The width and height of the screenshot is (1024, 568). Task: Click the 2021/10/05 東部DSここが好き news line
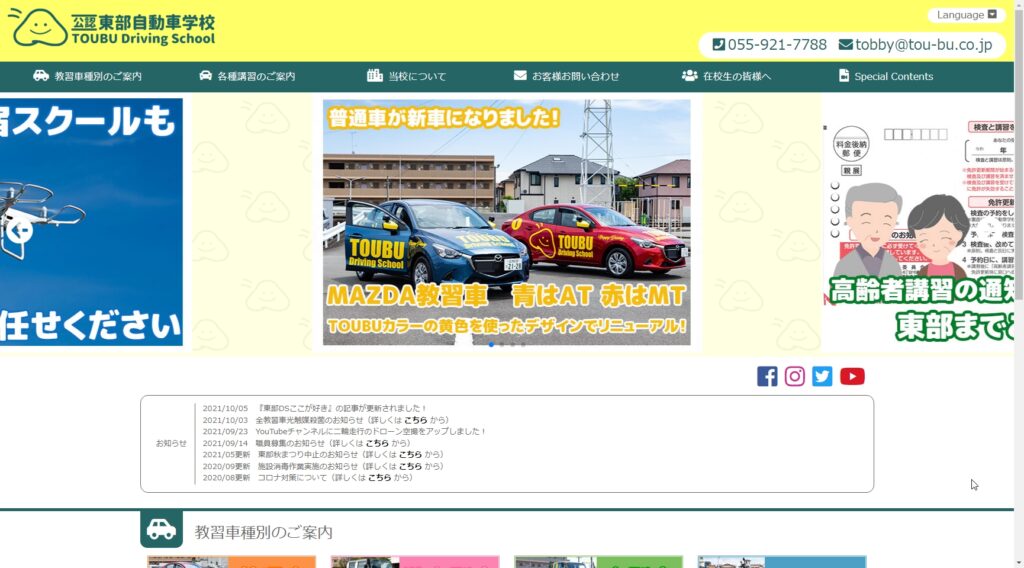point(314,408)
